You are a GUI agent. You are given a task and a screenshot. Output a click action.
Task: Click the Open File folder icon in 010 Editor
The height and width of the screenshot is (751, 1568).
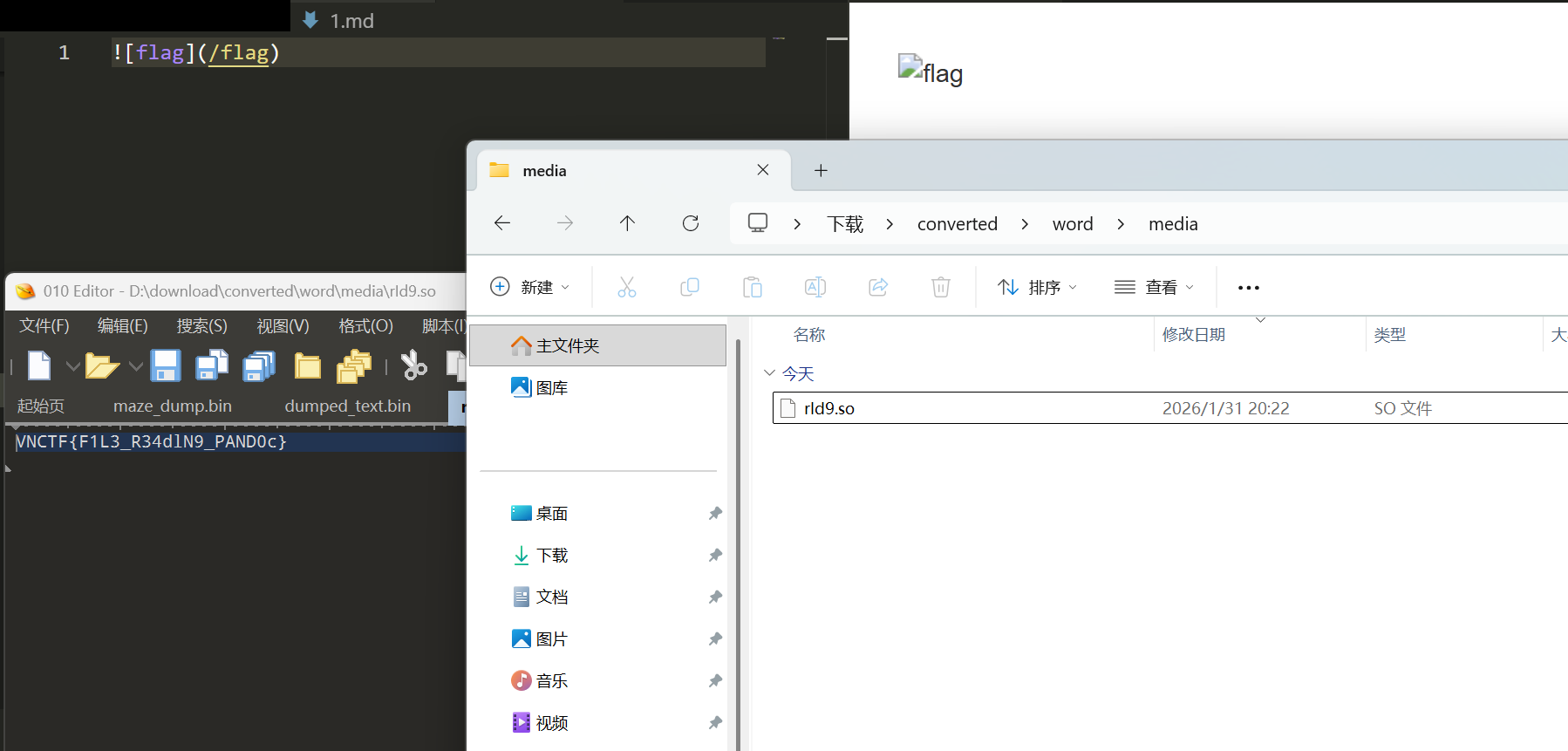tap(101, 366)
